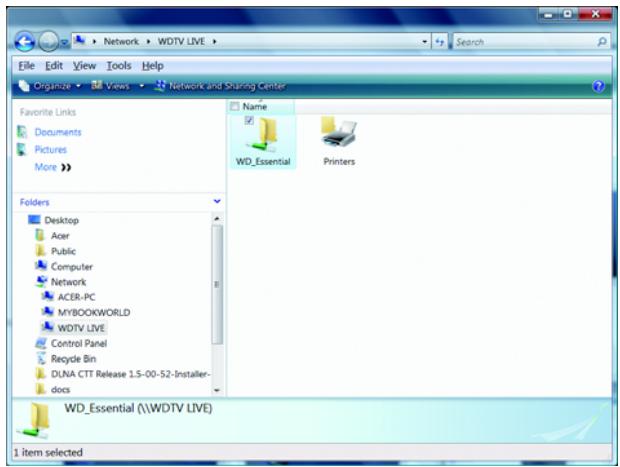Viewport: 620px width, 467px height.
Task: Select Acer in the folder tree
Action: [x=60, y=236]
